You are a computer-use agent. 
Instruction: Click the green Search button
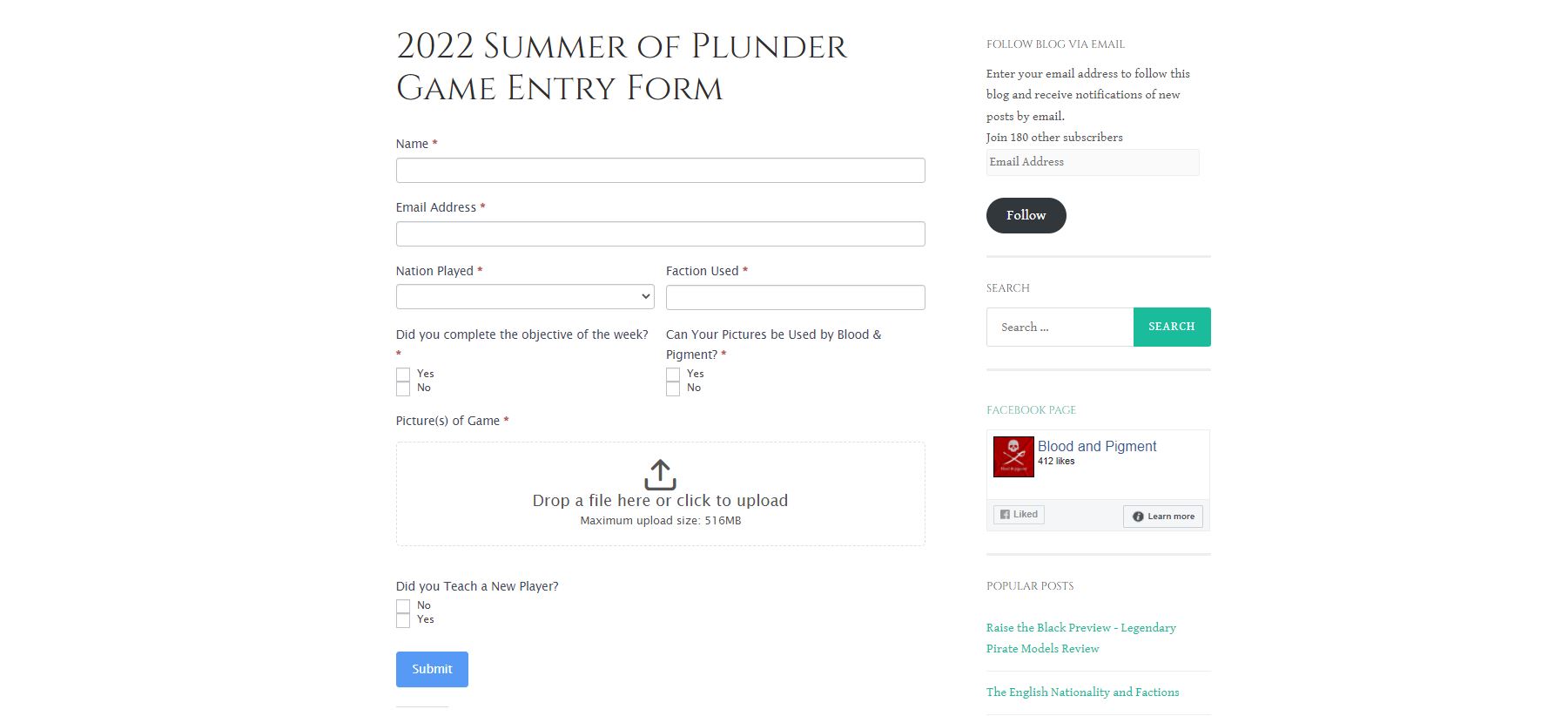click(1172, 327)
